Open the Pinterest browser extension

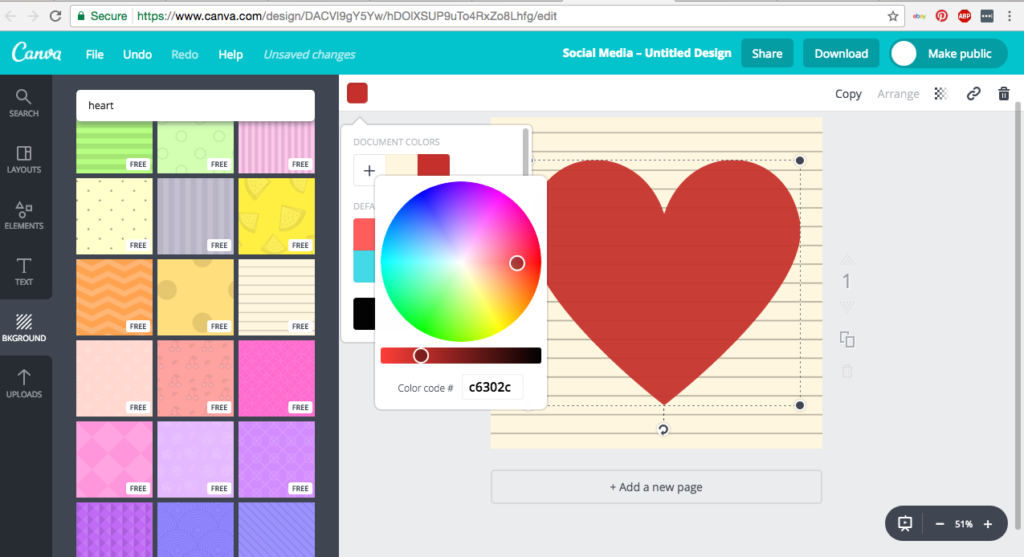click(942, 16)
